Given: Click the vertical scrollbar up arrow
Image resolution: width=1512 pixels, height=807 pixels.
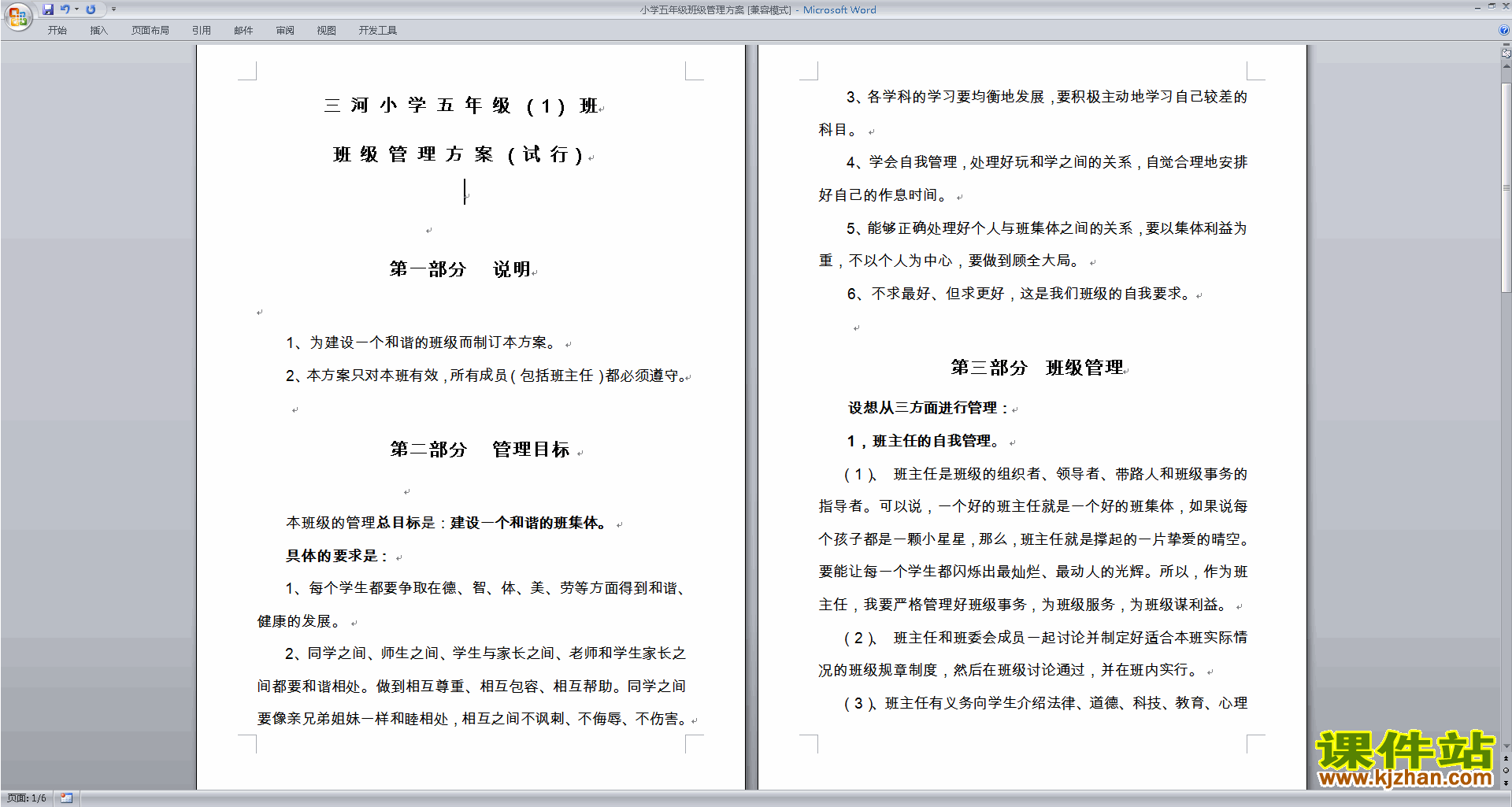Looking at the screenshot, I should click(x=1506, y=67).
